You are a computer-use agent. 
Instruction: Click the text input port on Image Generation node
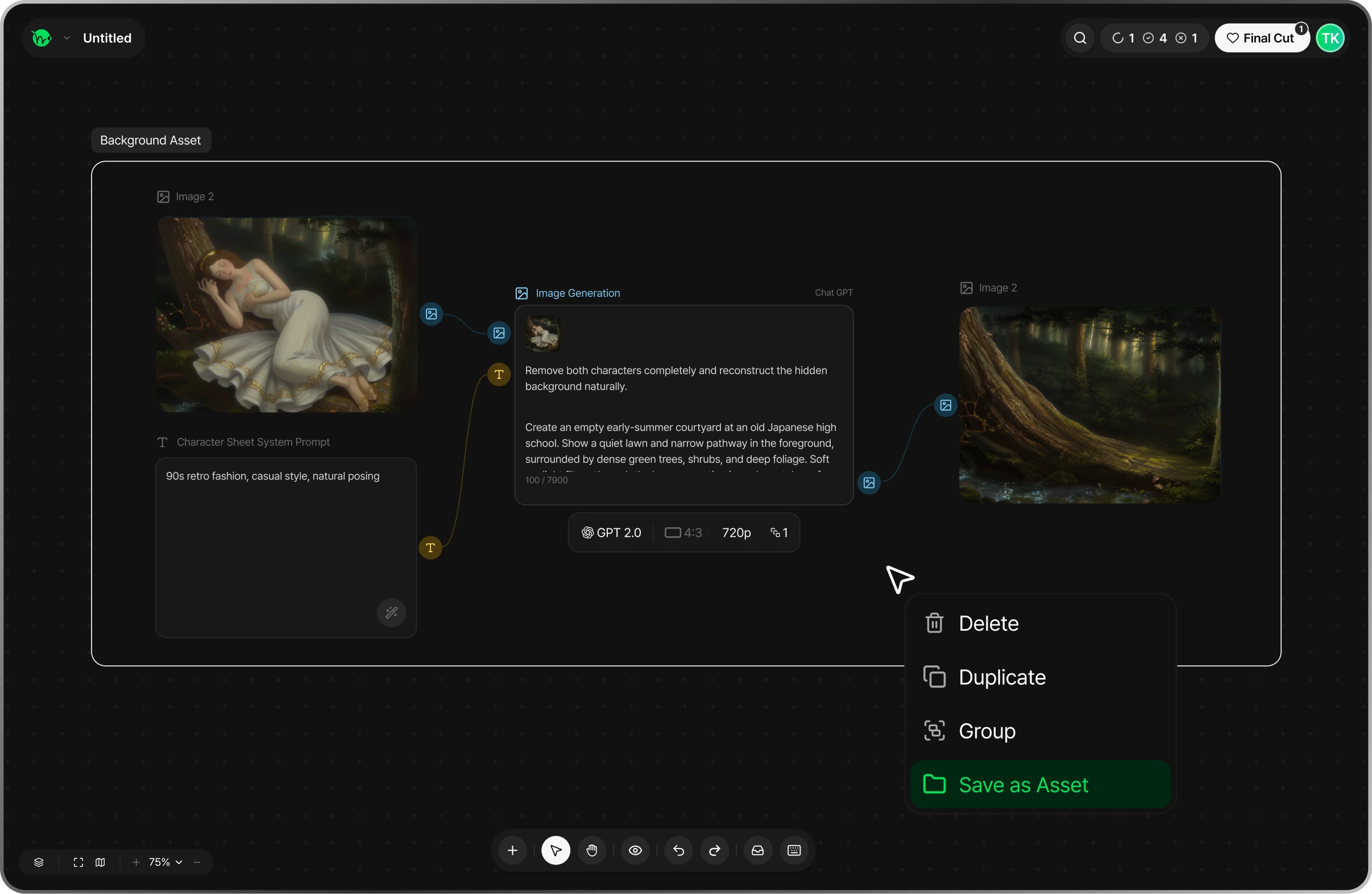pos(499,375)
